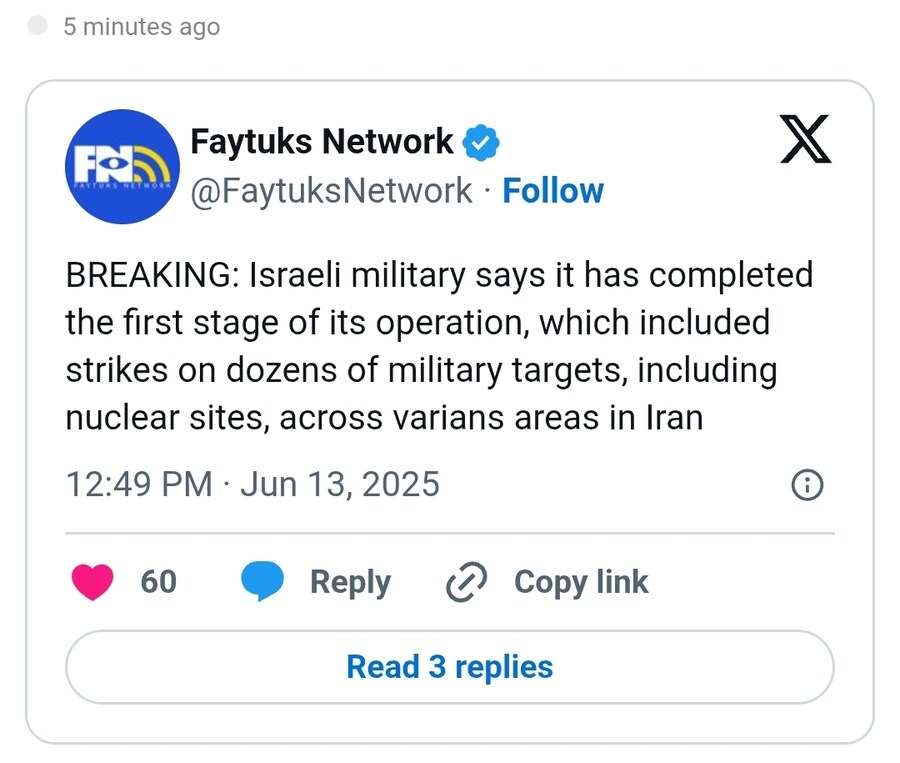900x763 pixels.
Task: Click the blue verified badge
Action: (481, 142)
